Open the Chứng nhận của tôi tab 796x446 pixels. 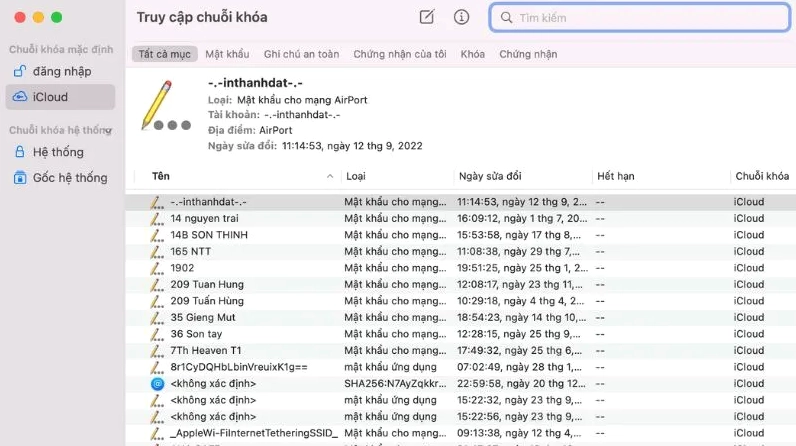click(399, 54)
